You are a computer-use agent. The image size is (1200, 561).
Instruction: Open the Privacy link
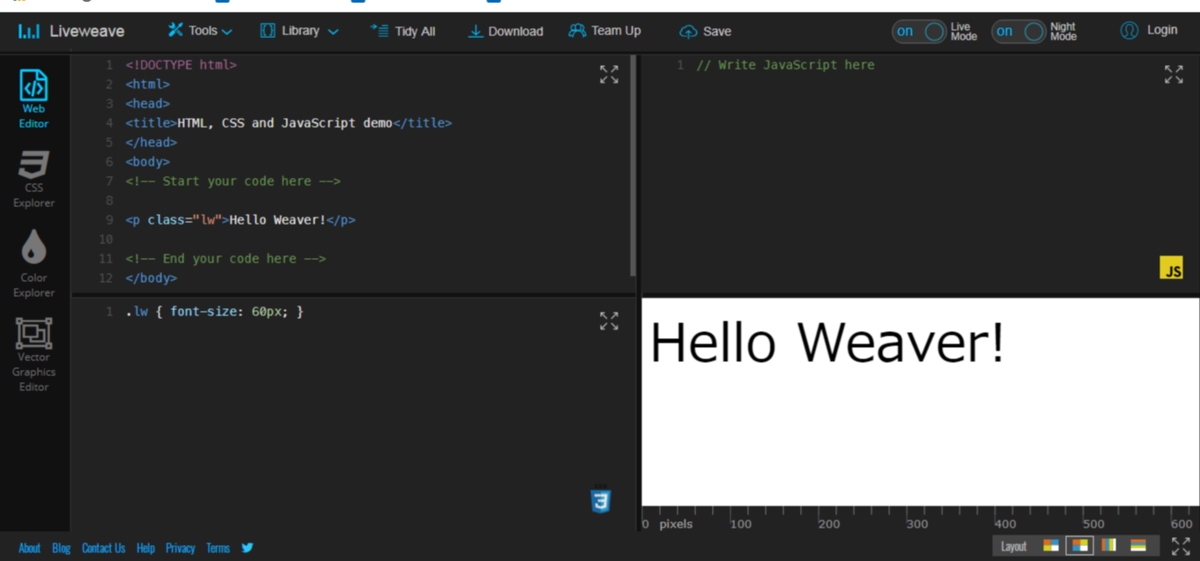pyautogui.click(x=180, y=548)
